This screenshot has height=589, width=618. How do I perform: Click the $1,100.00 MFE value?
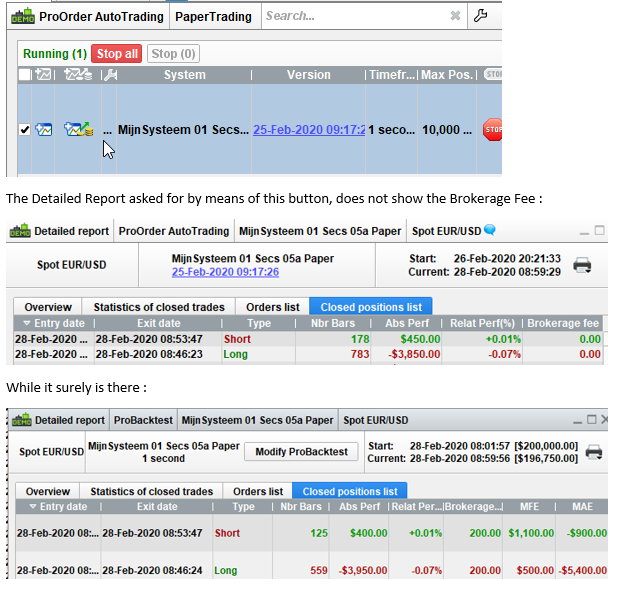(531, 533)
